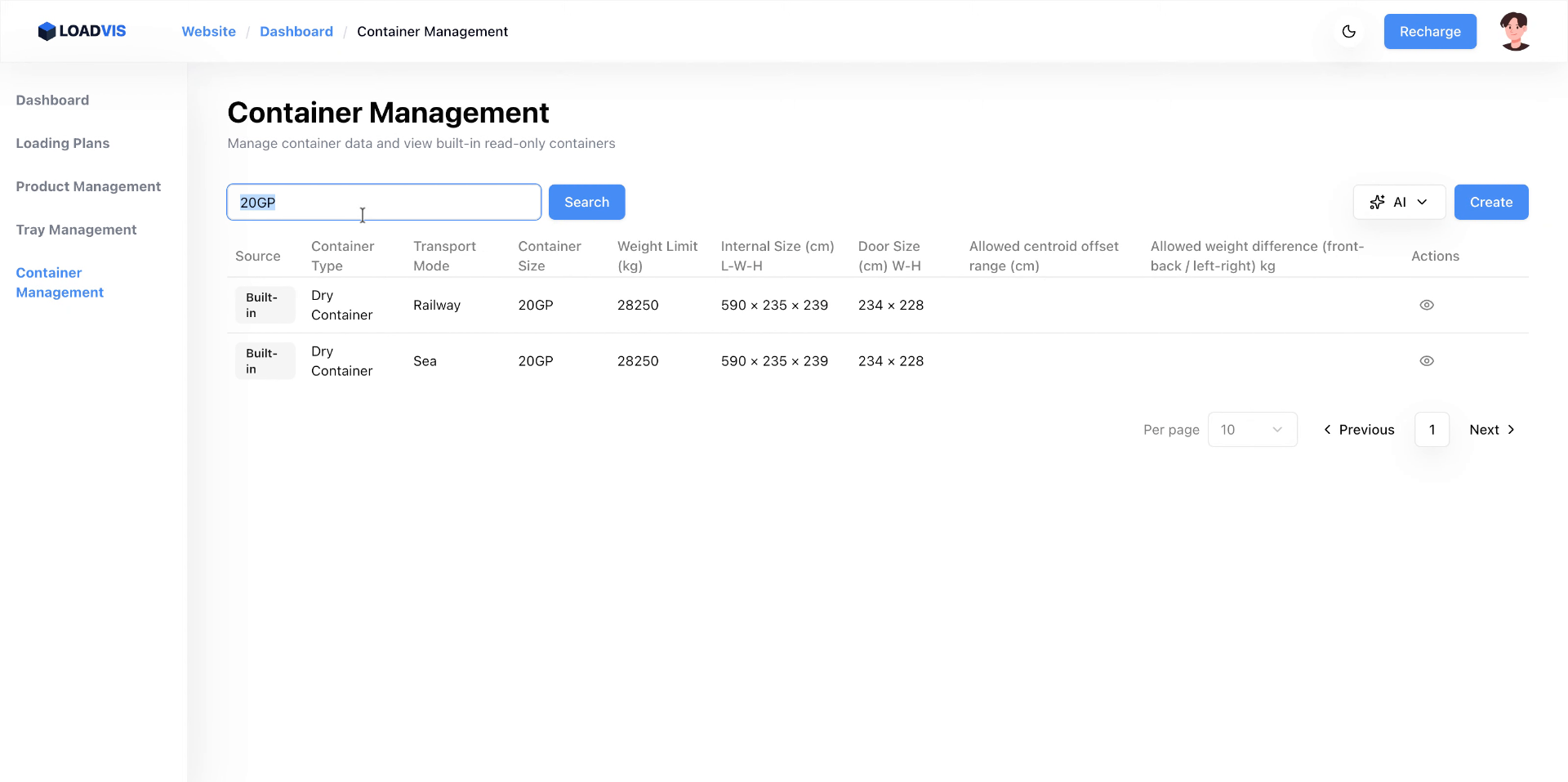View details of Railway 20GP container
Screen dimensions: 1568x782
point(1426,305)
